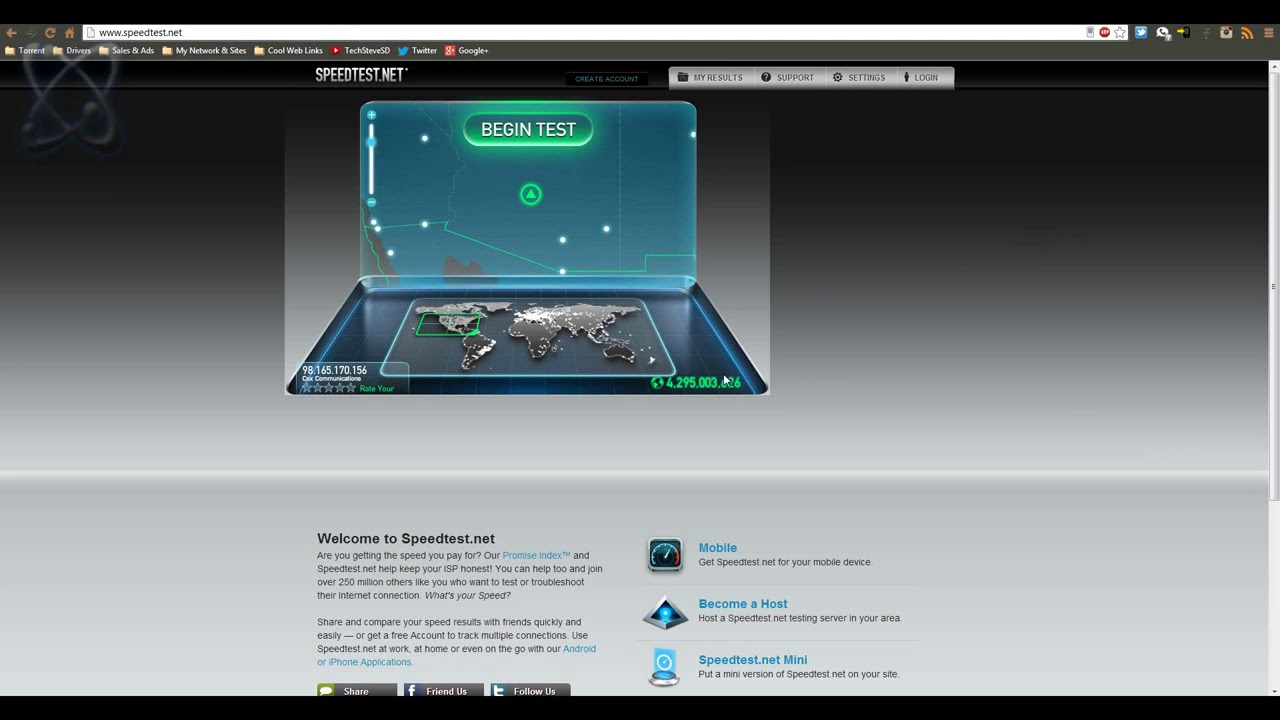The height and width of the screenshot is (720, 1280).
Task: Click the Speedtest.net logo
Action: (x=361, y=75)
